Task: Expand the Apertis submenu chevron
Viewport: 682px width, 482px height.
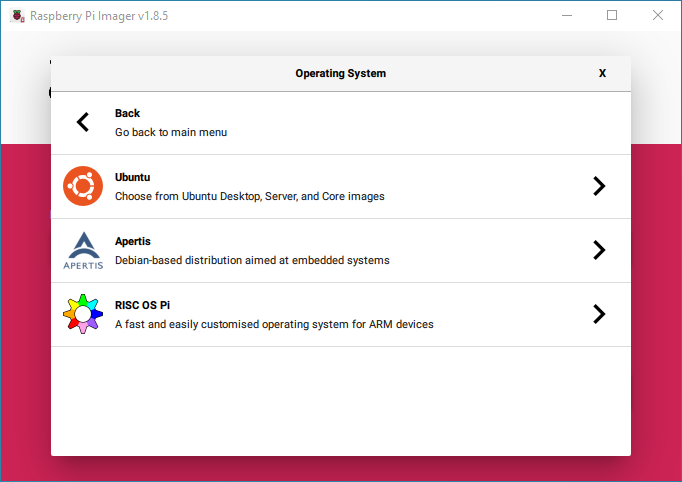Action: coord(599,250)
